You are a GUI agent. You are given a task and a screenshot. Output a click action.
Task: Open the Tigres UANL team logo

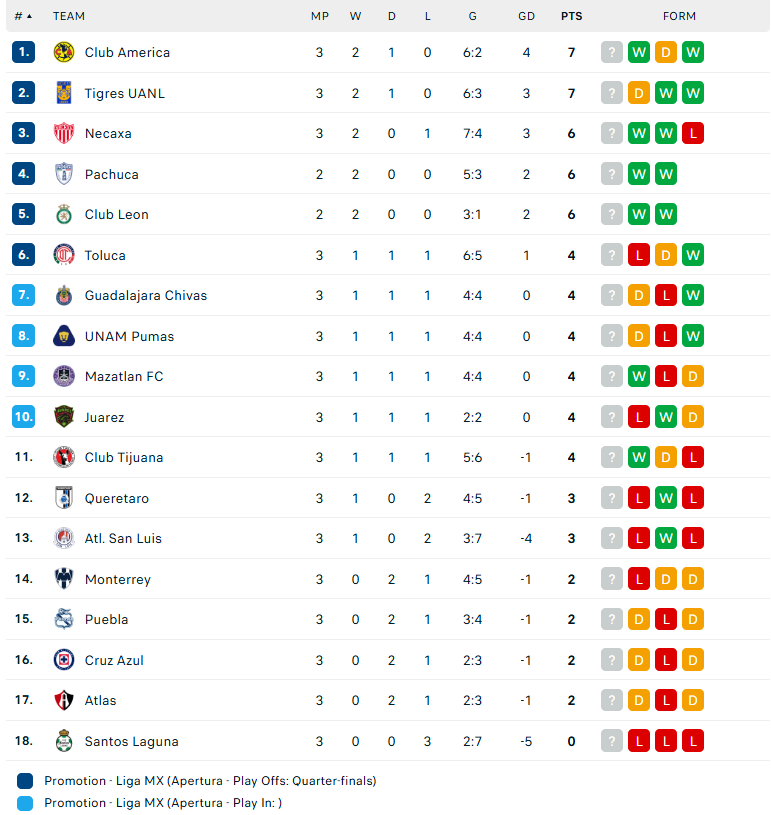(x=64, y=93)
